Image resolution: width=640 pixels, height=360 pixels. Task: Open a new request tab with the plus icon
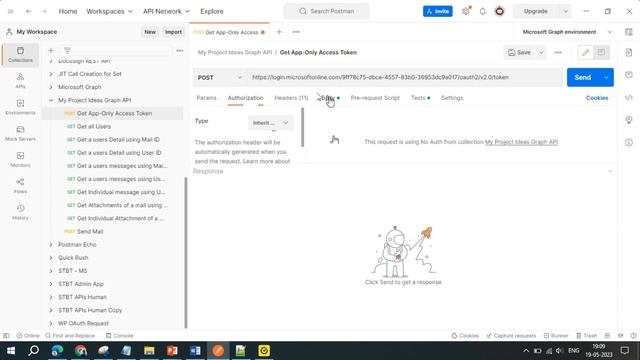tap(279, 32)
